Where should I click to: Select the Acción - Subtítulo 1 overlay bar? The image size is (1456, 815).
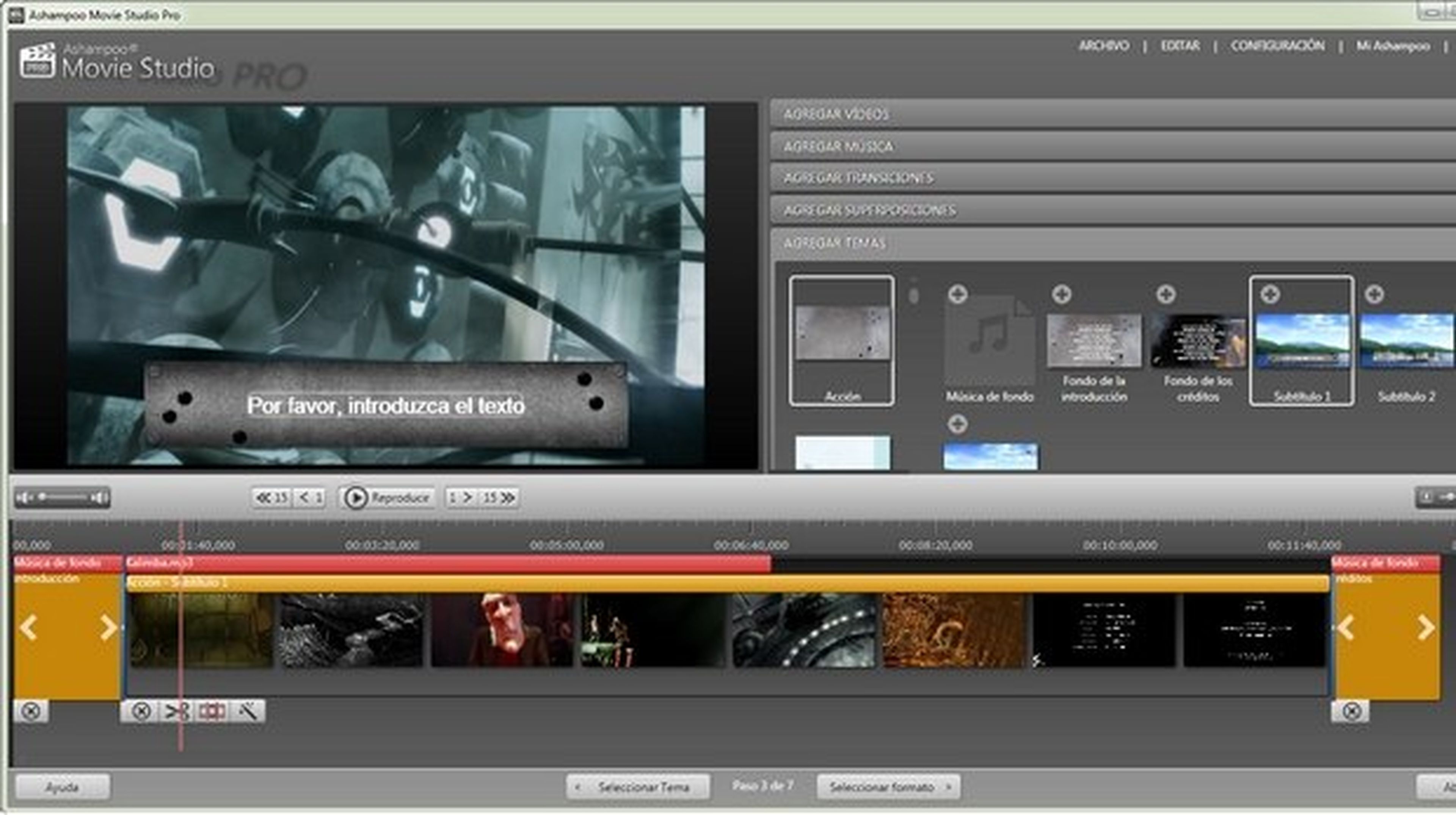point(728,583)
